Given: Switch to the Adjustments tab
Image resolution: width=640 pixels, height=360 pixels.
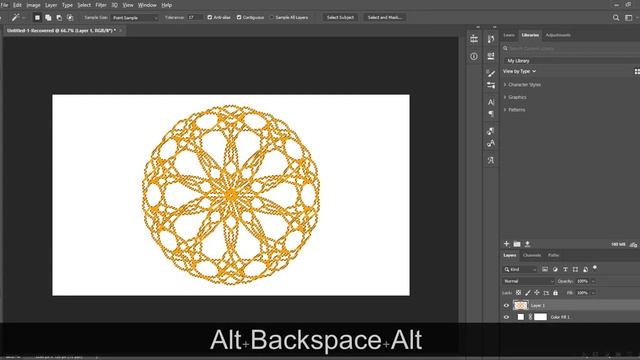Looking at the screenshot, I should (558, 35).
